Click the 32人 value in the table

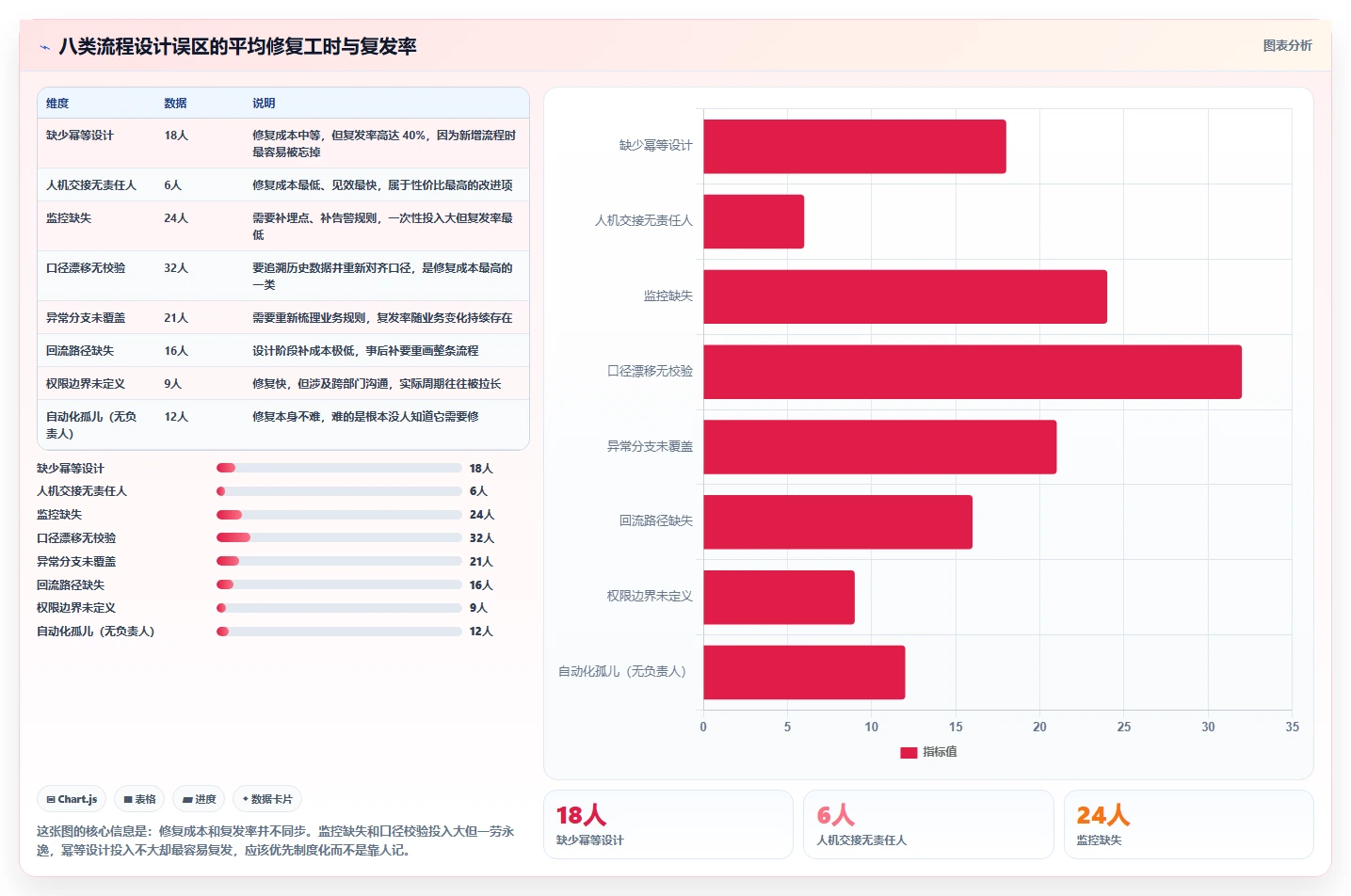click(176, 268)
